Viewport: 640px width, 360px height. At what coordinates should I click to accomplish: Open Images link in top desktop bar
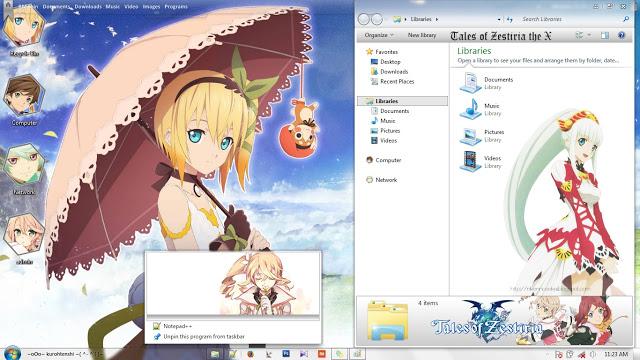151,7
